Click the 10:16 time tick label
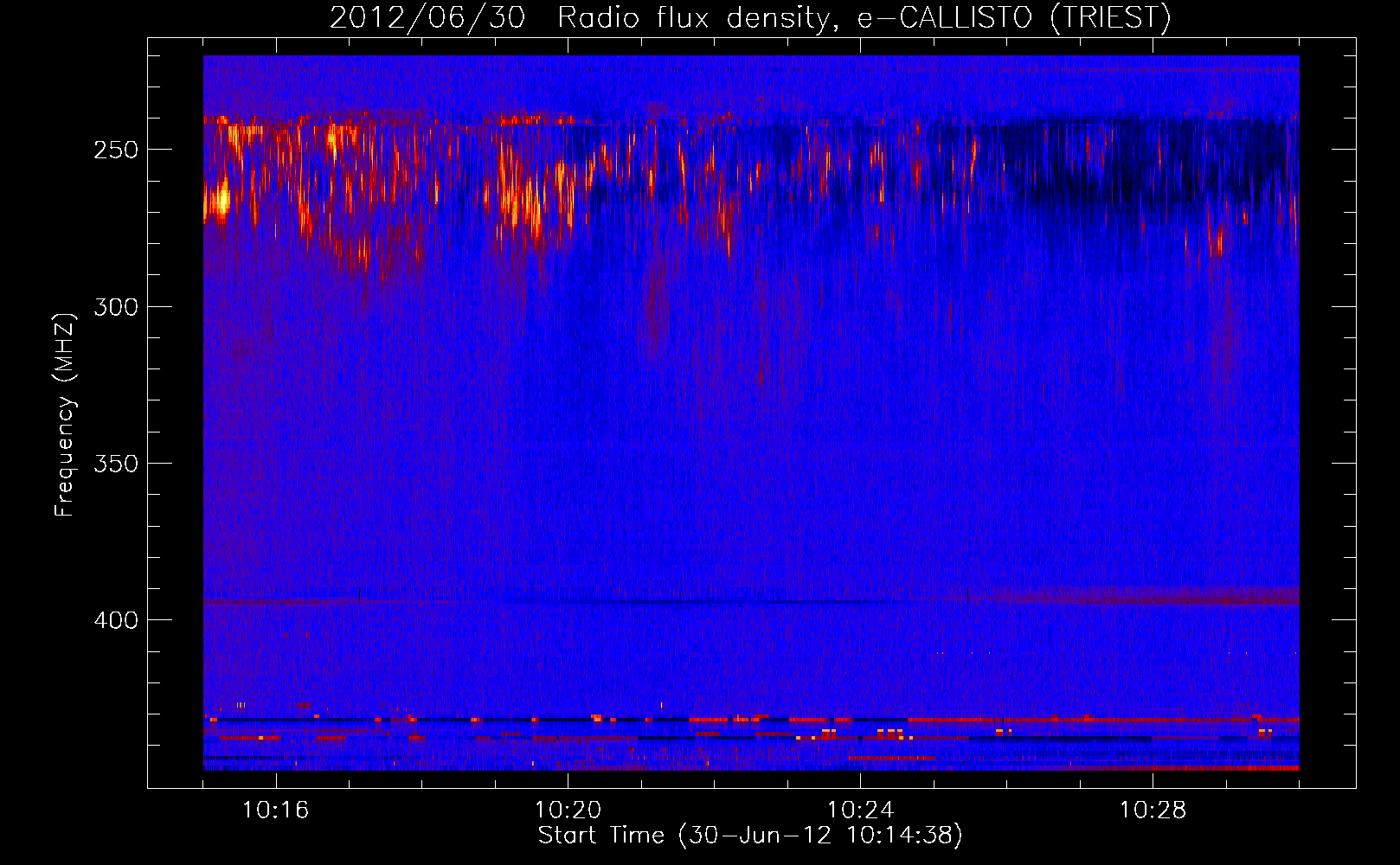This screenshot has width=1400, height=865. (275, 810)
